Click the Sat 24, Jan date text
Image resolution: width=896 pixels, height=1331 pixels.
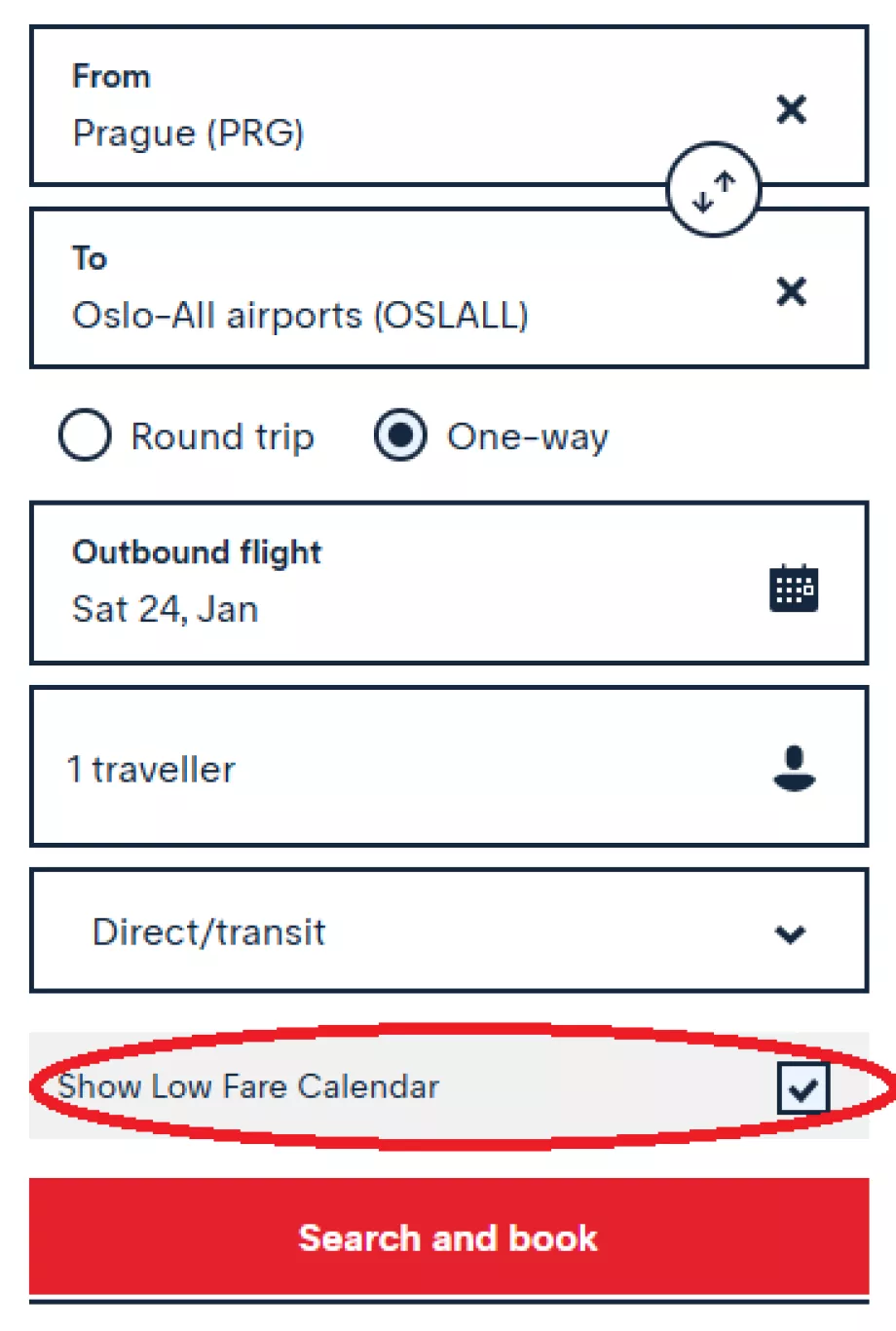(x=166, y=608)
